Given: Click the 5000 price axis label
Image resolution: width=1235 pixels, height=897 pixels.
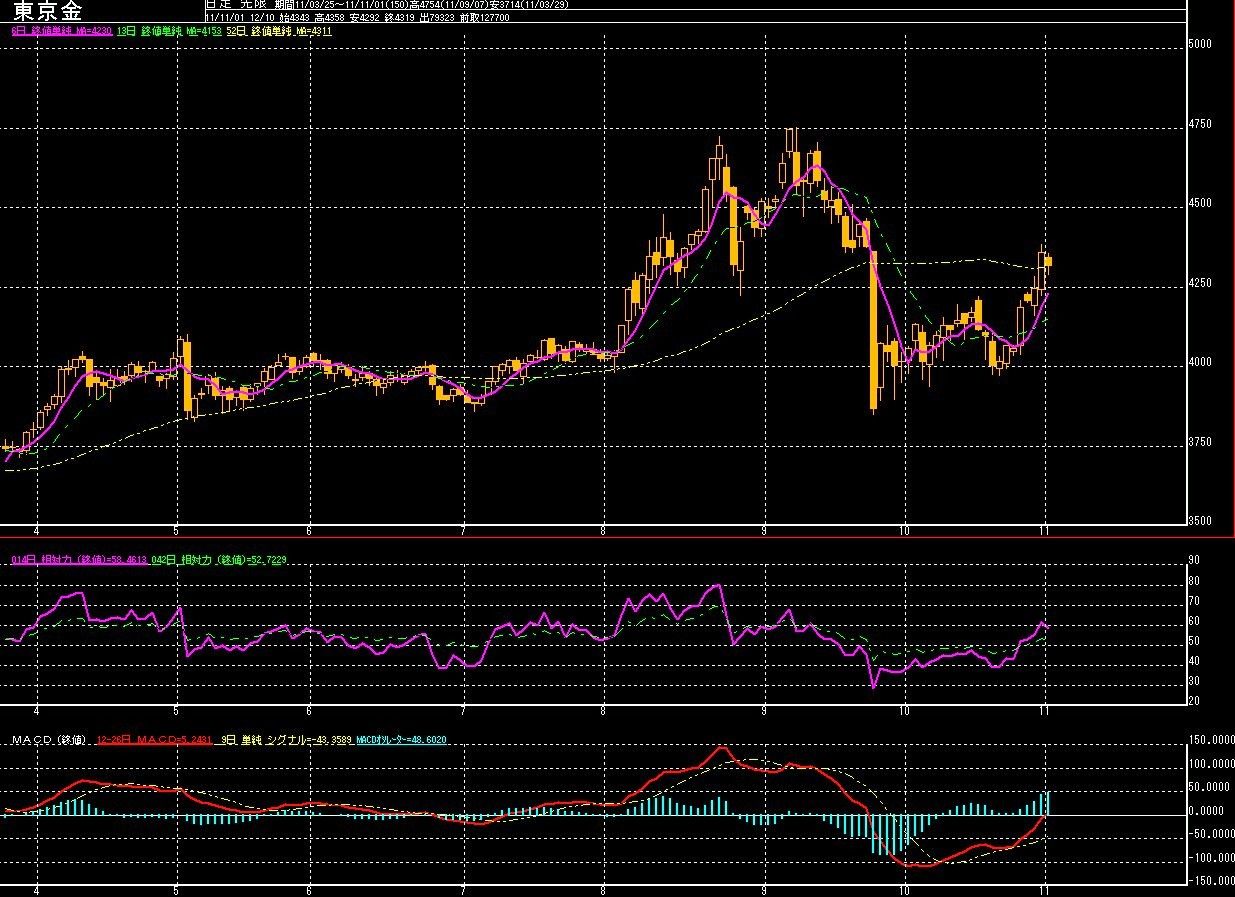Looking at the screenshot, I should pyautogui.click(x=1202, y=44).
